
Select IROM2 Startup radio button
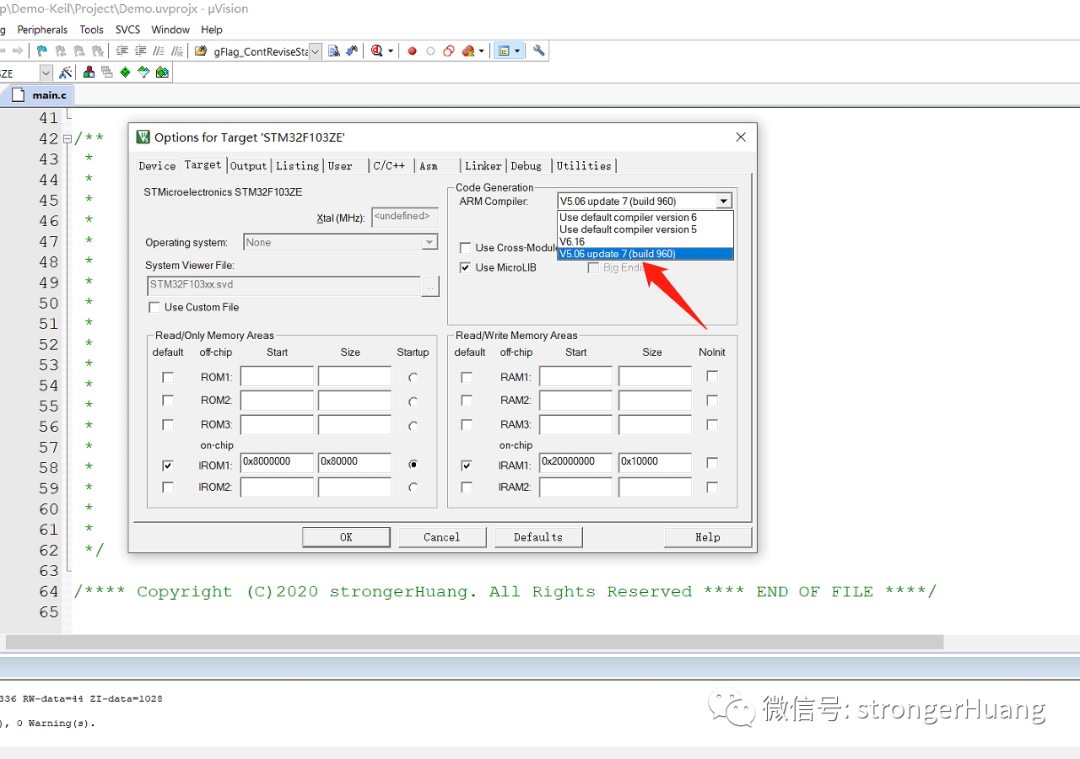[x=413, y=487]
